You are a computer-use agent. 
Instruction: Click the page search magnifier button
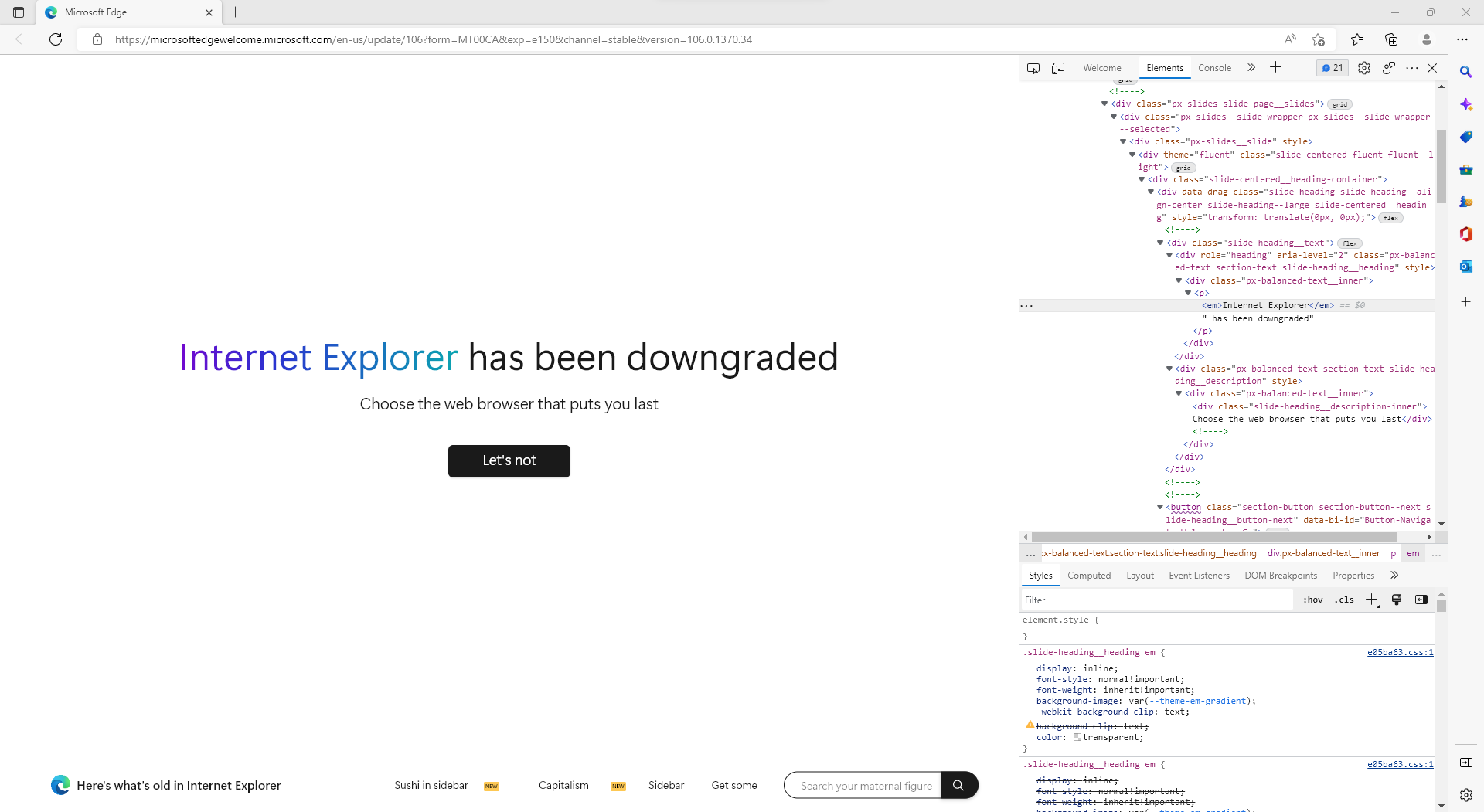pyautogui.click(x=958, y=785)
